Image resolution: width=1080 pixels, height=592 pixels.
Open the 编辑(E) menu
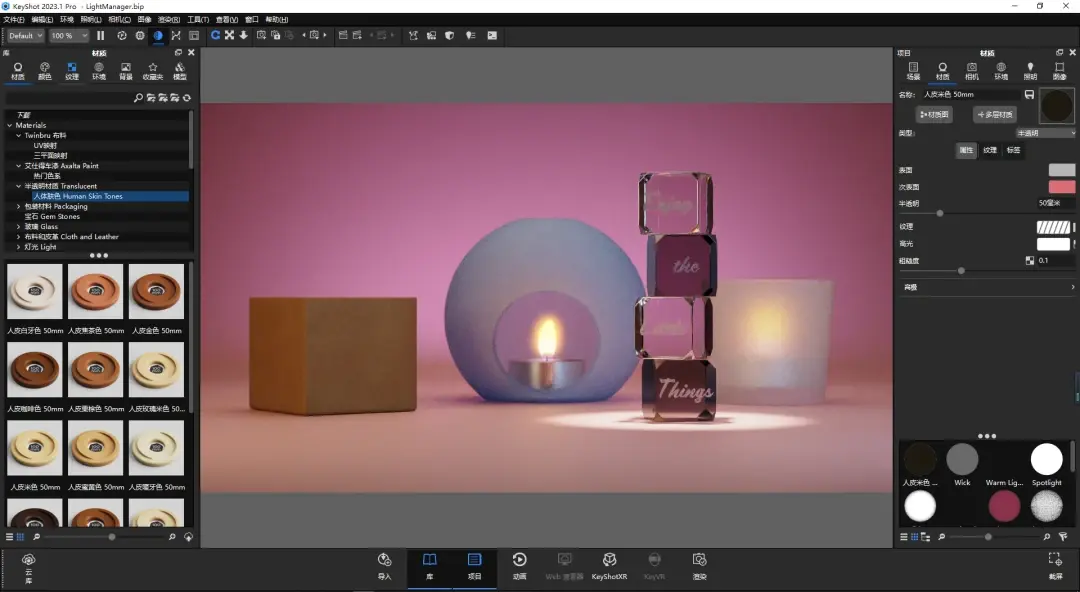(x=42, y=19)
